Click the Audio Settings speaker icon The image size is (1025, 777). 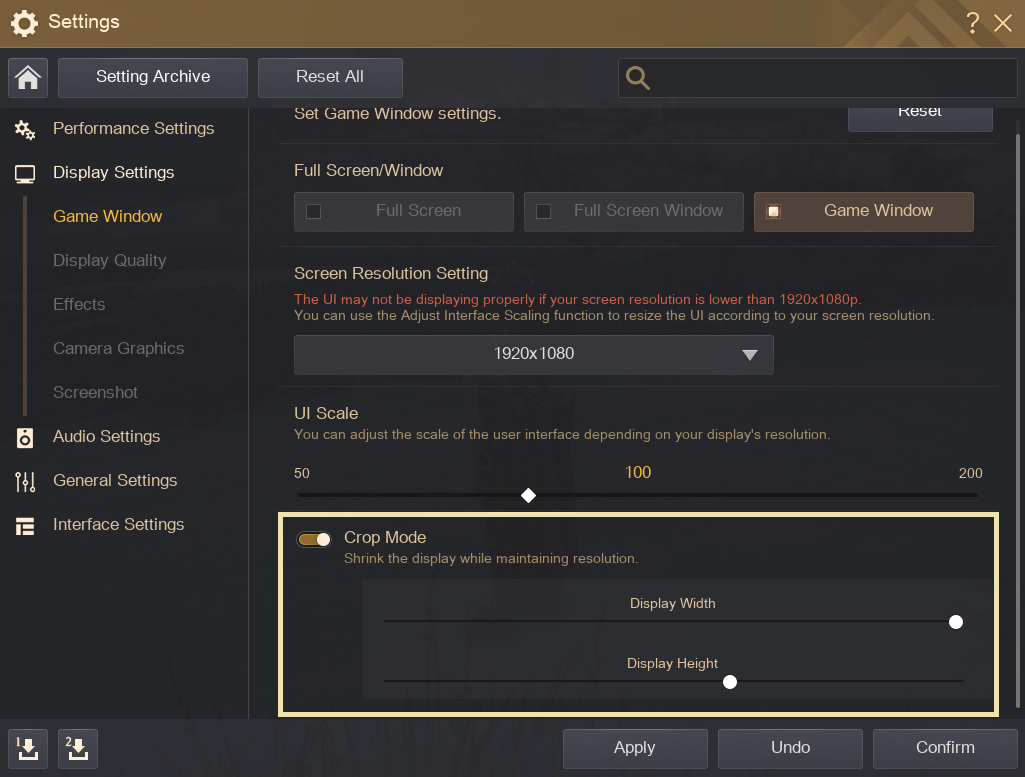[x=25, y=438]
